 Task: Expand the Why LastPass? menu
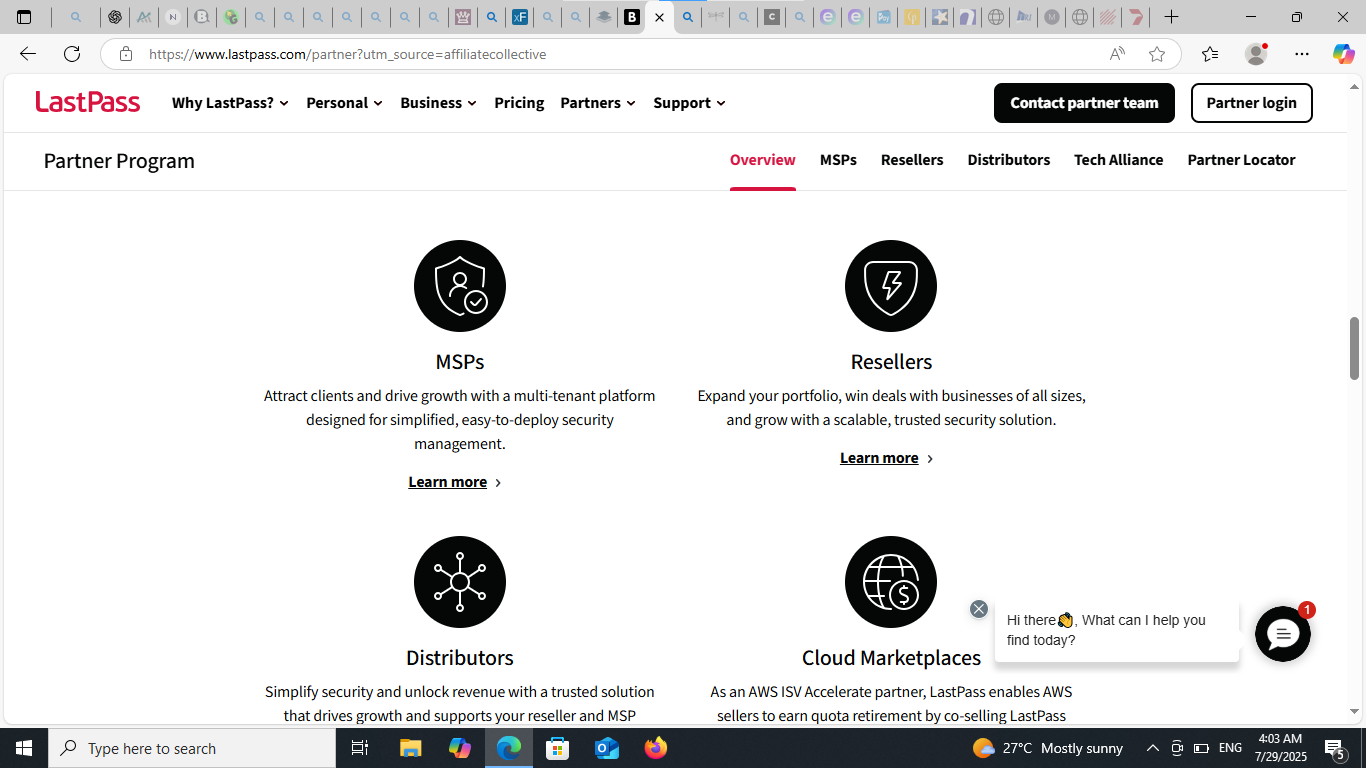[230, 103]
